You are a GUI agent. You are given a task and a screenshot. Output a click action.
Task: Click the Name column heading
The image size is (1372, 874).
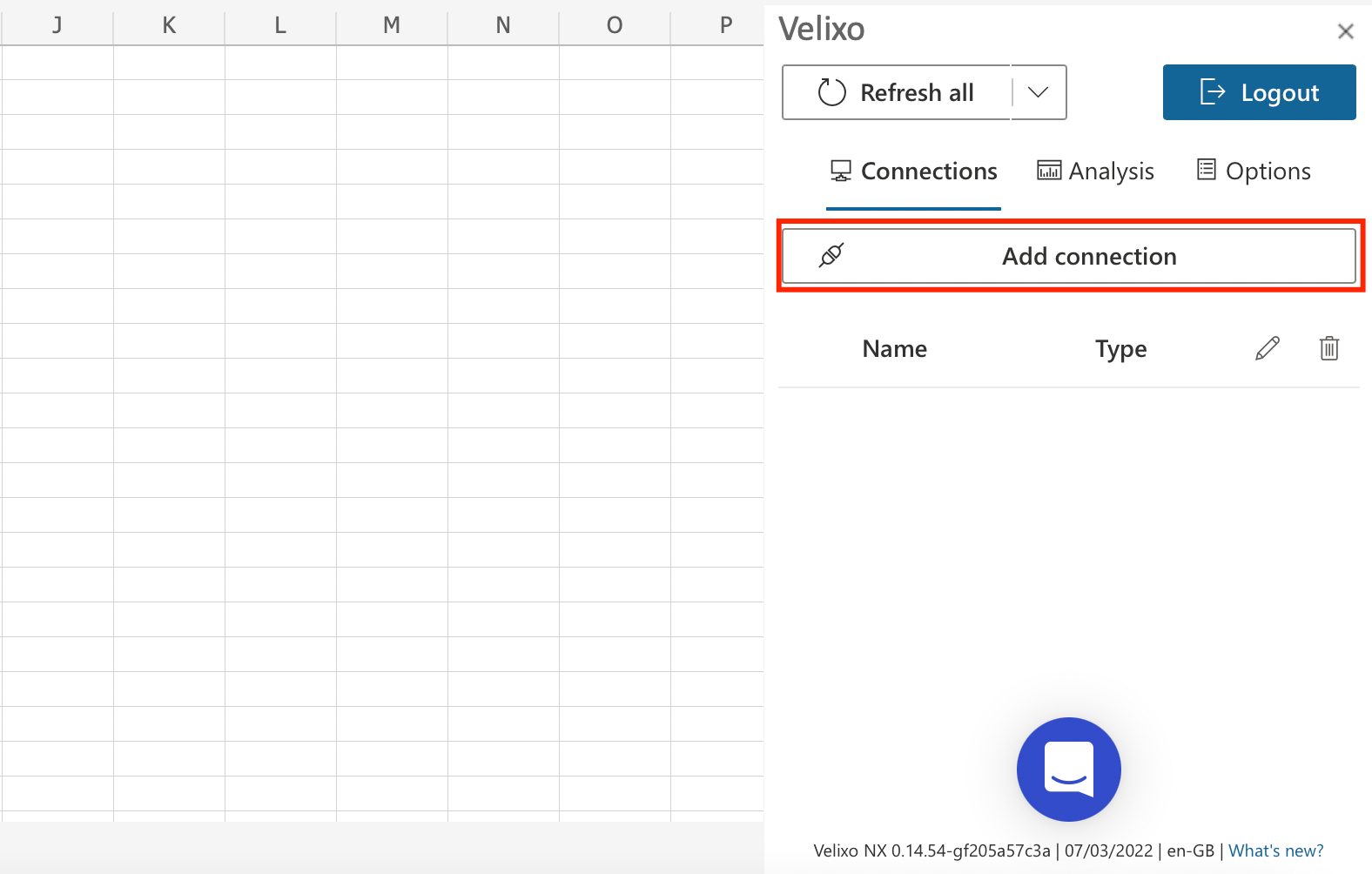tap(895, 348)
